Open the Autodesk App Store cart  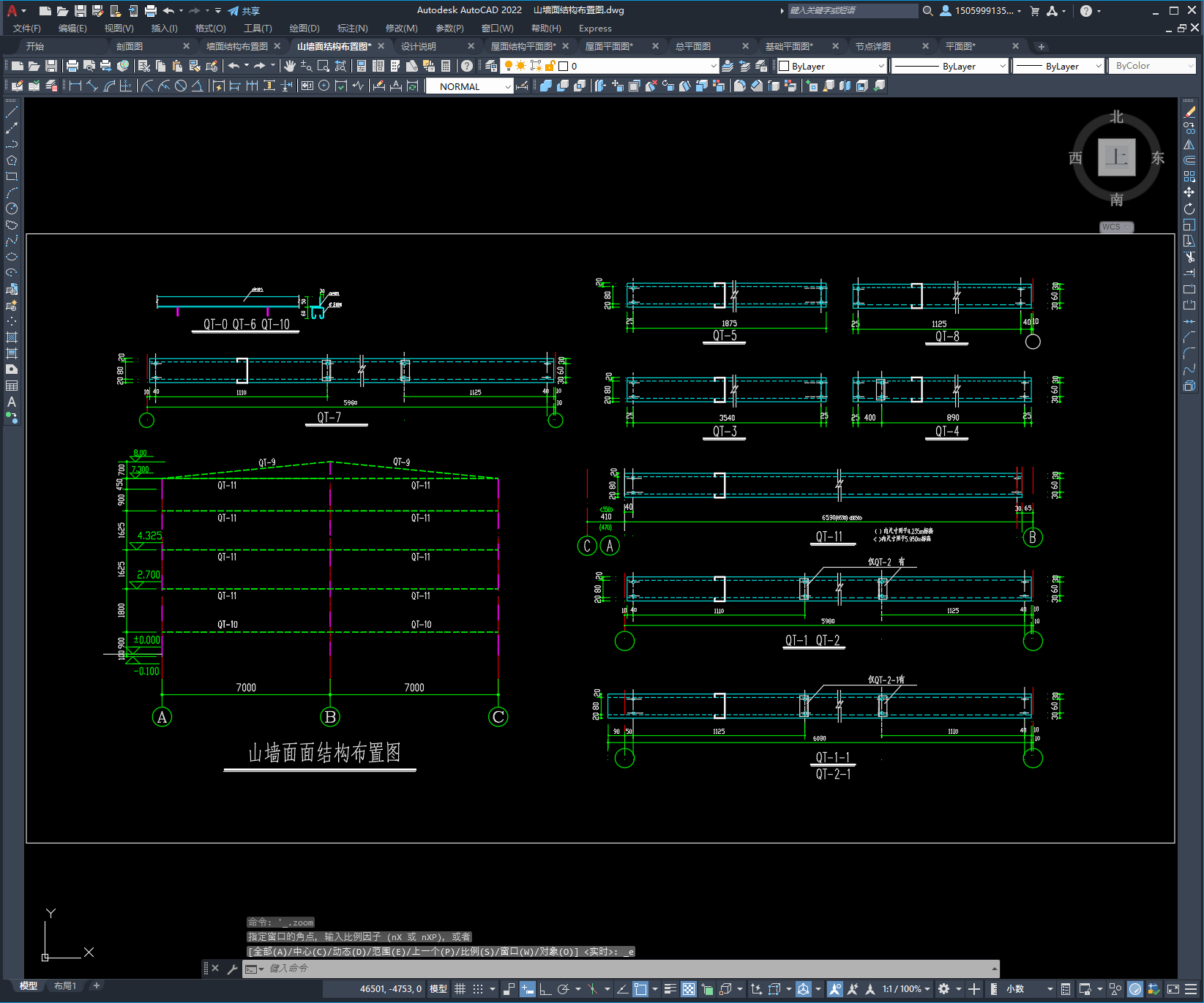point(1035,11)
